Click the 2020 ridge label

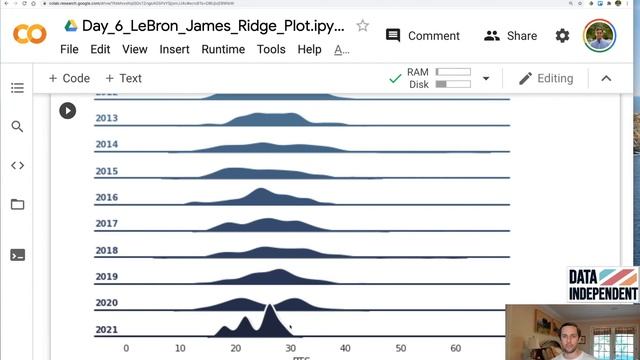click(x=107, y=302)
